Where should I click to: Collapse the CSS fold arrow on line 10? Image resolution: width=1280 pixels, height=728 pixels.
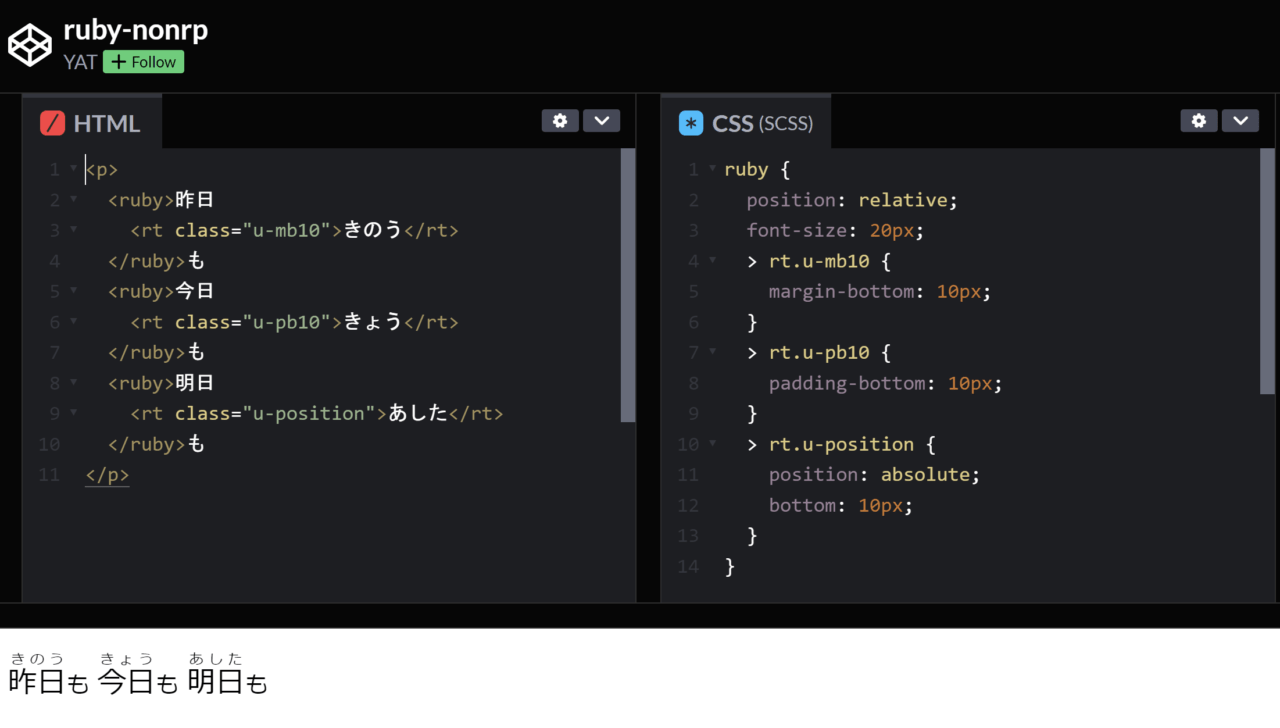click(x=712, y=444)
